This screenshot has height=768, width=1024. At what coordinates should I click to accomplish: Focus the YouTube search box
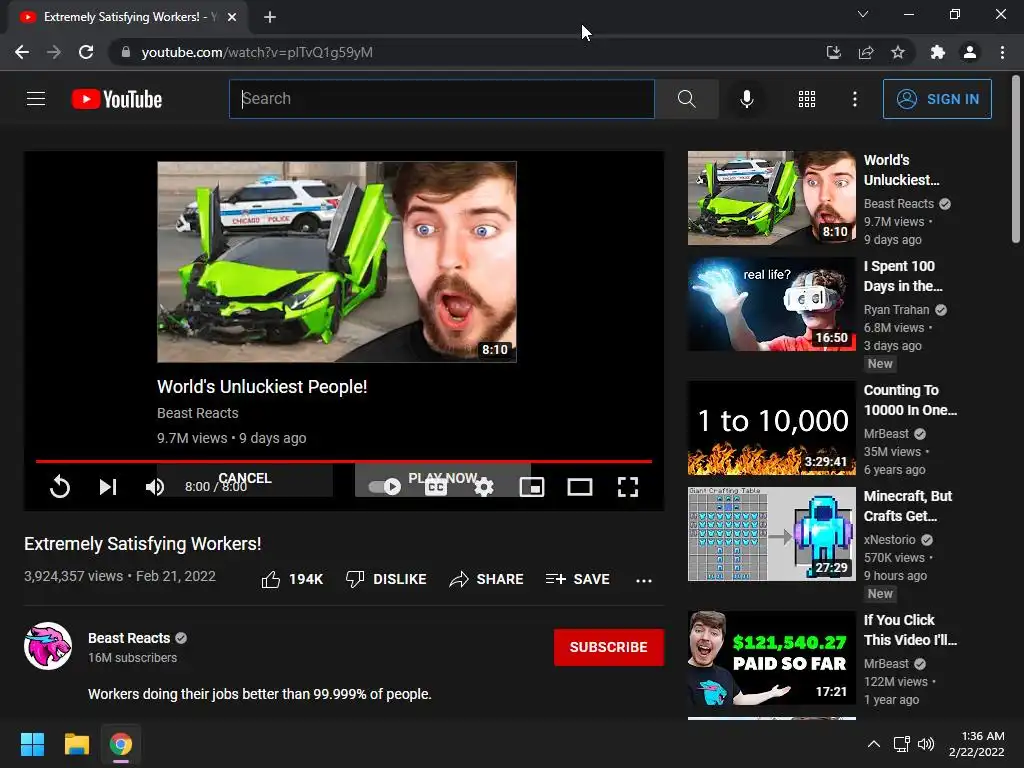coord(441,99)
